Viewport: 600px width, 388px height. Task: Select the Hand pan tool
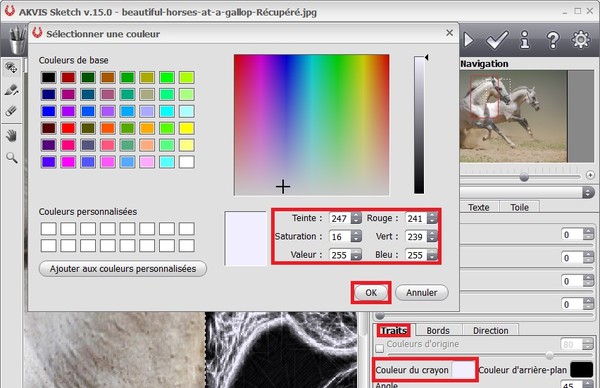[x=11, y=135]
